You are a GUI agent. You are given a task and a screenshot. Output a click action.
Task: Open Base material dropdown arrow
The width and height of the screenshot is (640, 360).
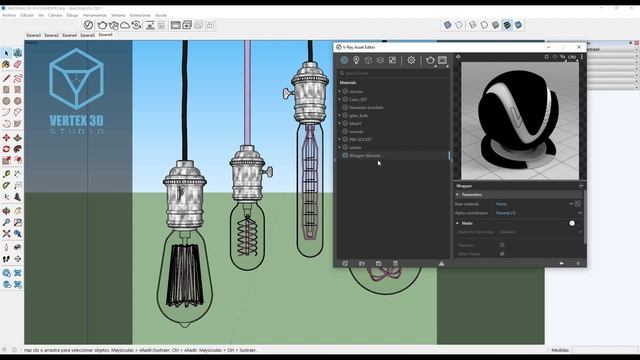tap(571, 204)
